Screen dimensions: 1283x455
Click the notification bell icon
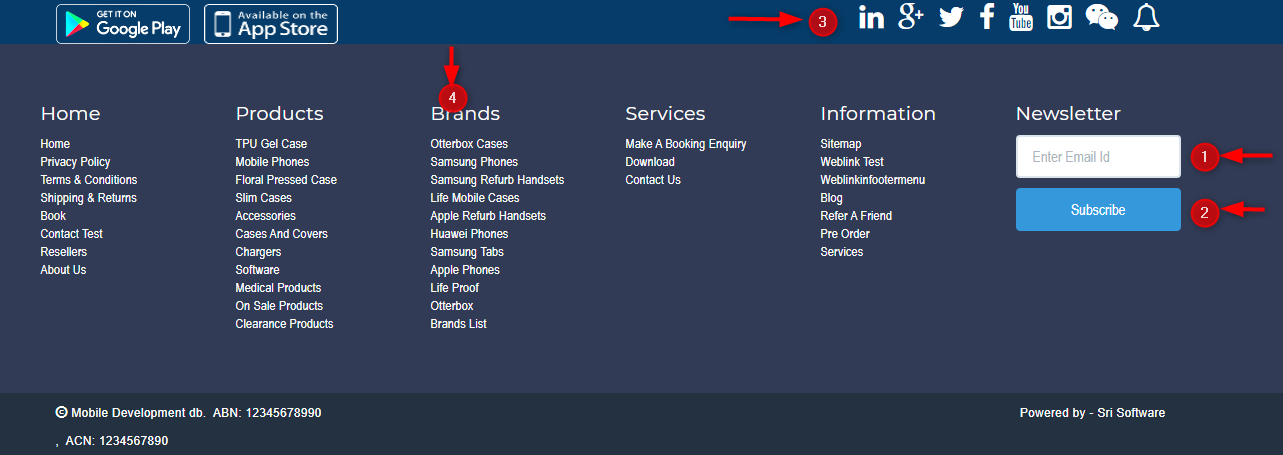click(x=1146, y=18)
